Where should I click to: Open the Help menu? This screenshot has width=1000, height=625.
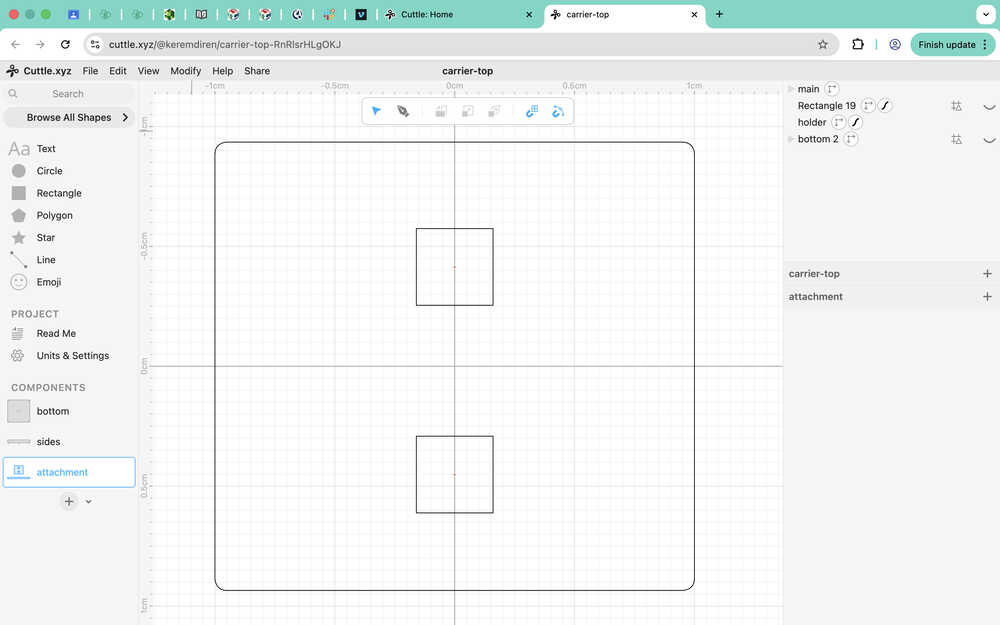(x=223, y=71)
